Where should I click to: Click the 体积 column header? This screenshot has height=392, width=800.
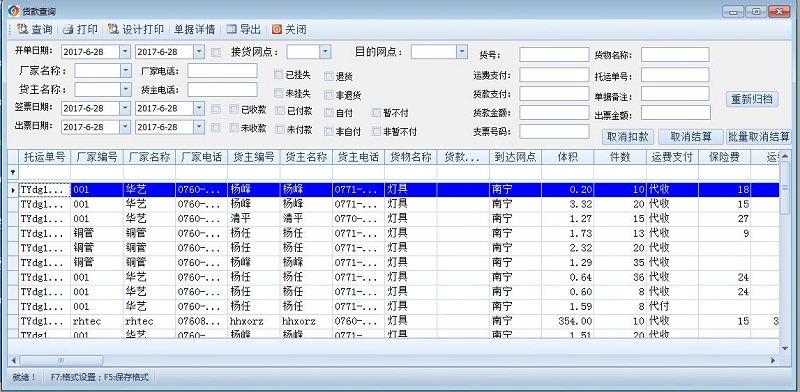(x=567, y=157)
